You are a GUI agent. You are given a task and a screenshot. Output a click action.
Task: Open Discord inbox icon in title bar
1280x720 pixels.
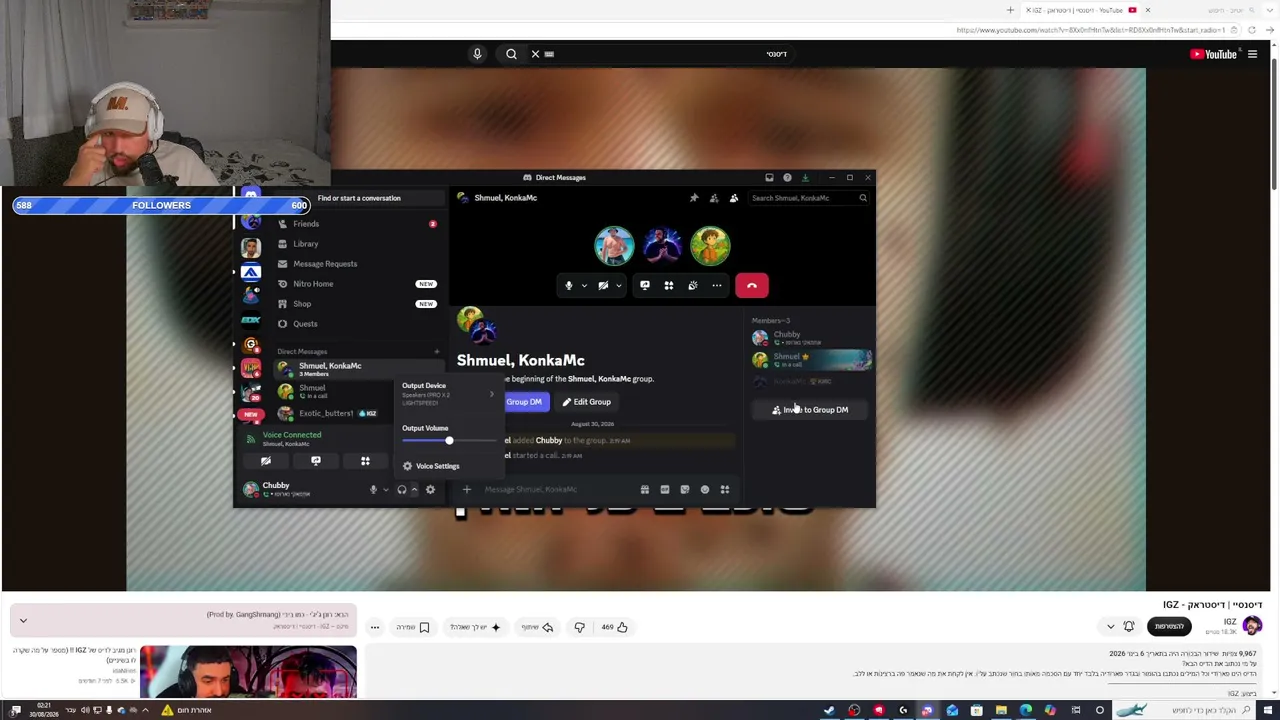[769, 178]
